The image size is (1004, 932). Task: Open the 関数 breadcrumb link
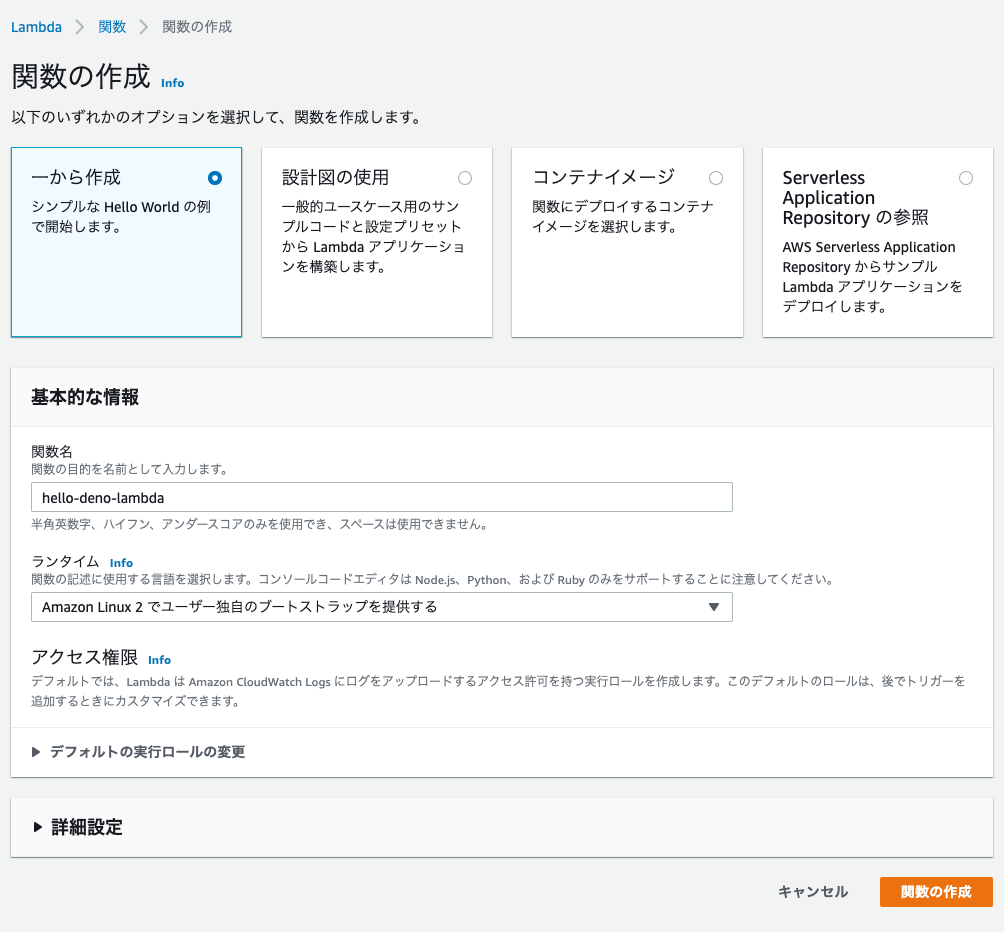pos(112,27)
